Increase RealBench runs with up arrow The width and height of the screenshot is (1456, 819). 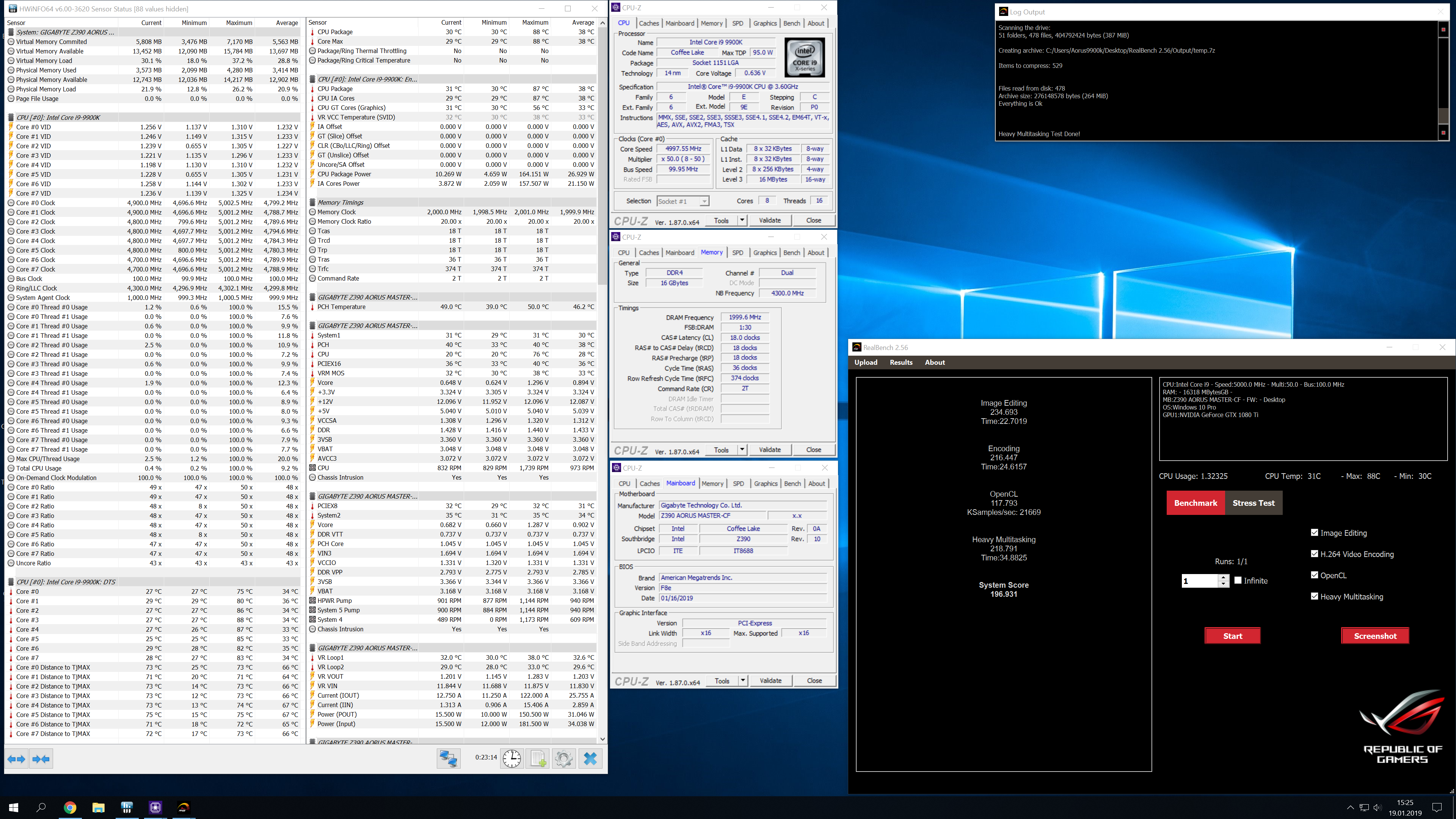[1223, 577]
